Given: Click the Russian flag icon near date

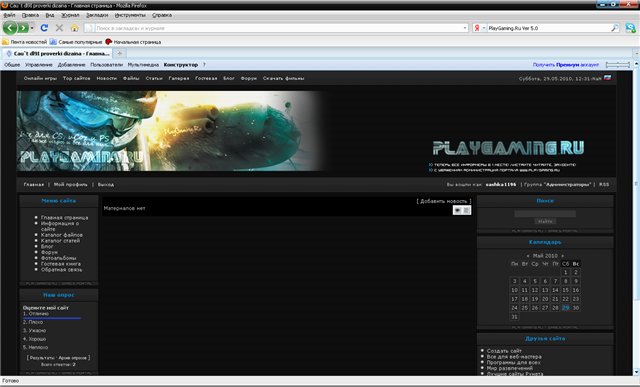Looking at the screenshot, I should [x=607, y=78].
